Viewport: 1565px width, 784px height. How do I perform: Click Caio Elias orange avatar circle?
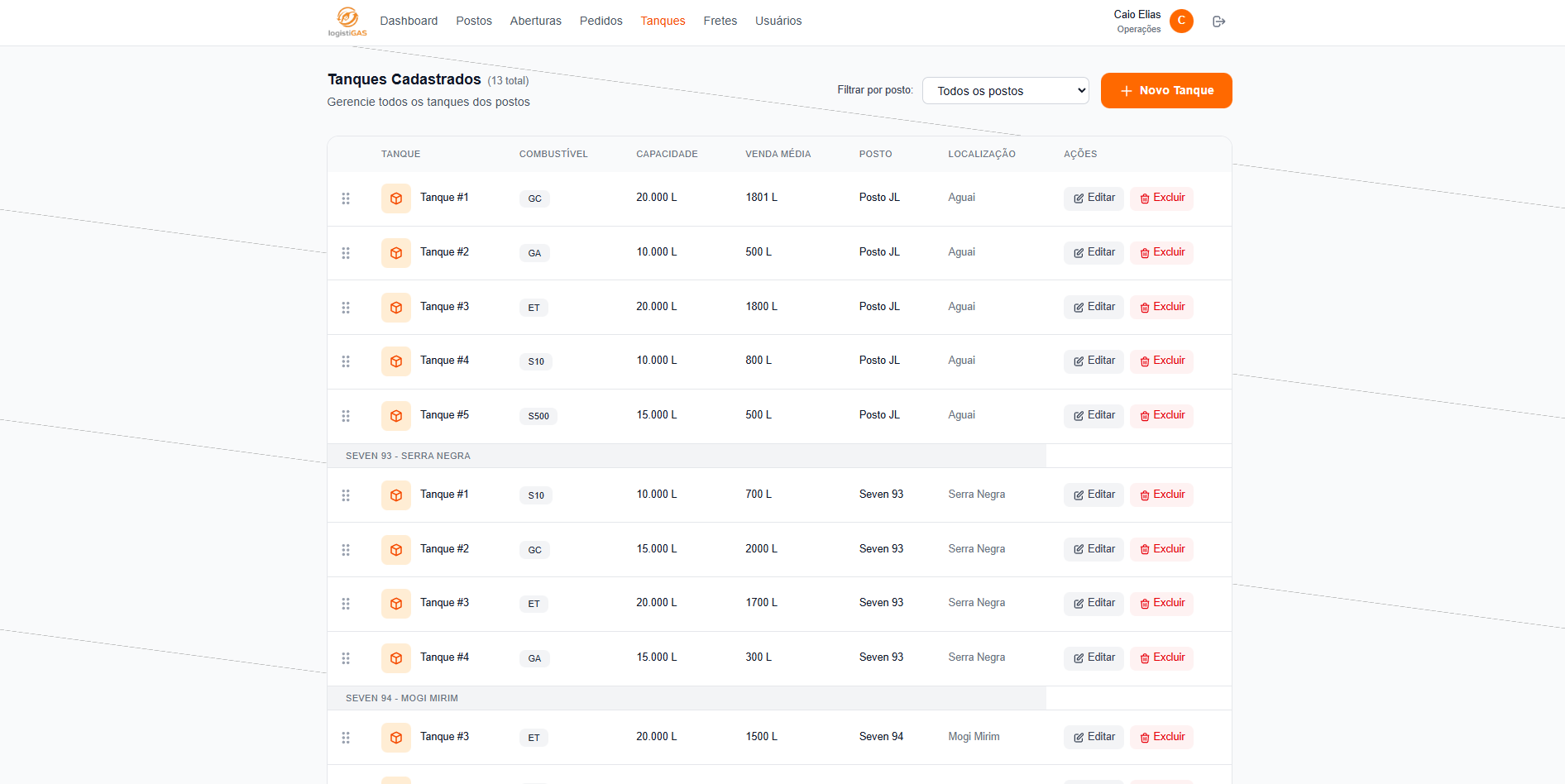1181,21
